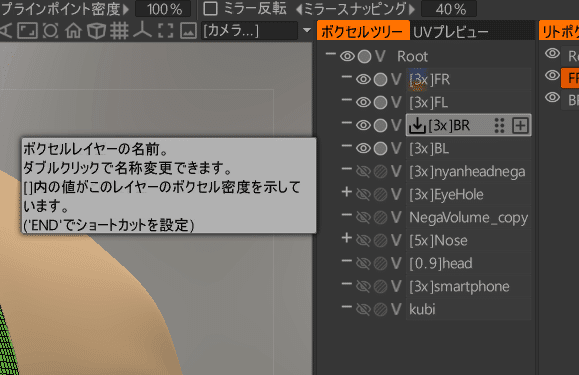The width and height of the screenshot is (579, 375).
Task: Click the V volume mode icon of Root
Action: tap(380, 56)
